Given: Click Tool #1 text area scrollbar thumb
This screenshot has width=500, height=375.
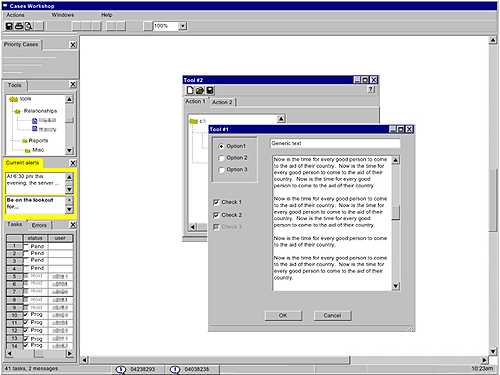Looking at the screenshot, I should click(x=395, y=213).
